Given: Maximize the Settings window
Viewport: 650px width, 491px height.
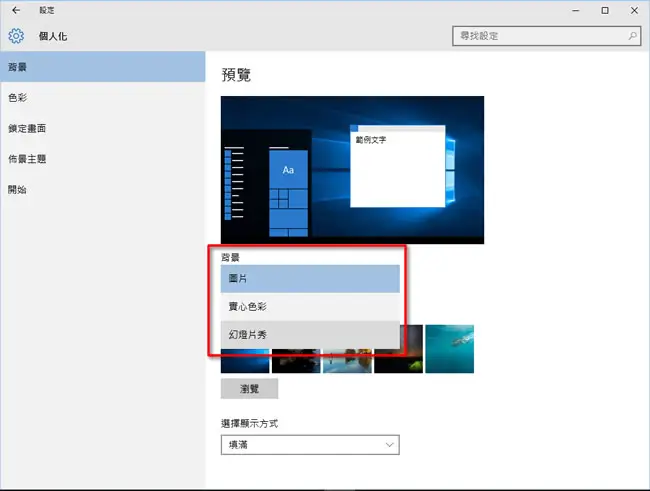Looking at the screenshot, I should coord(605,10).
